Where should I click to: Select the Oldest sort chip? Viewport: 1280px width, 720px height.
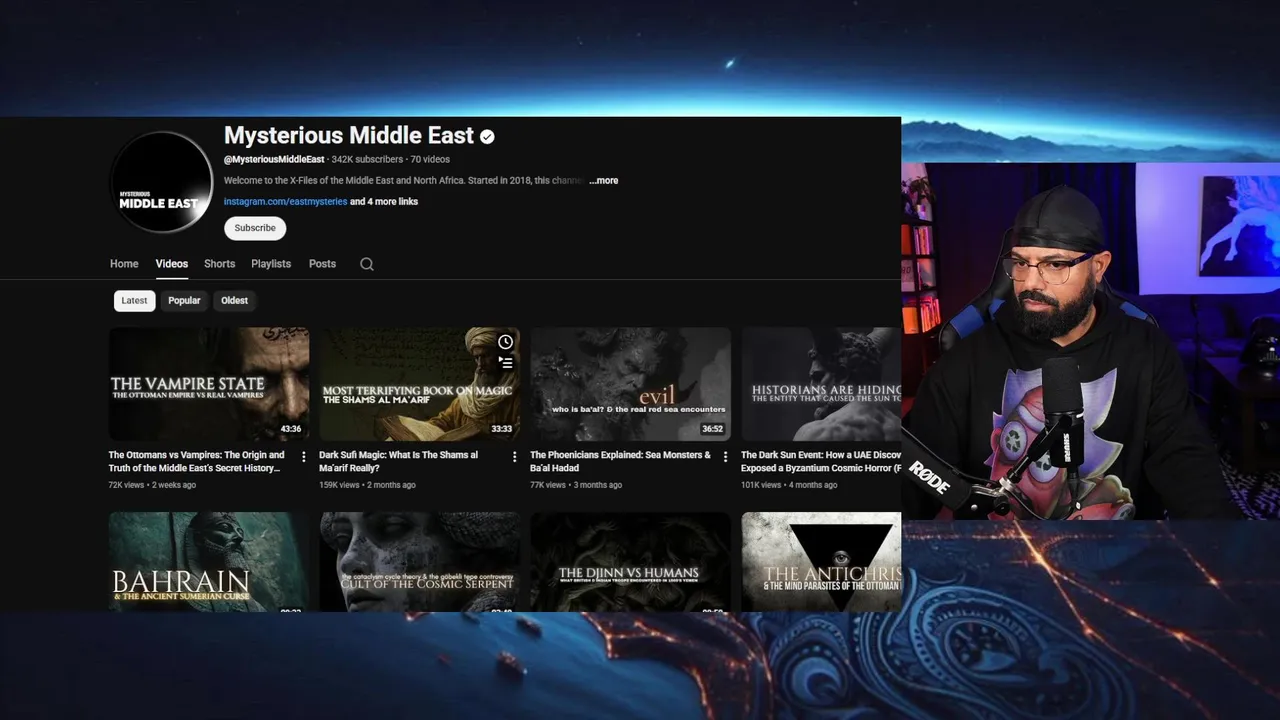coord(235,300)
